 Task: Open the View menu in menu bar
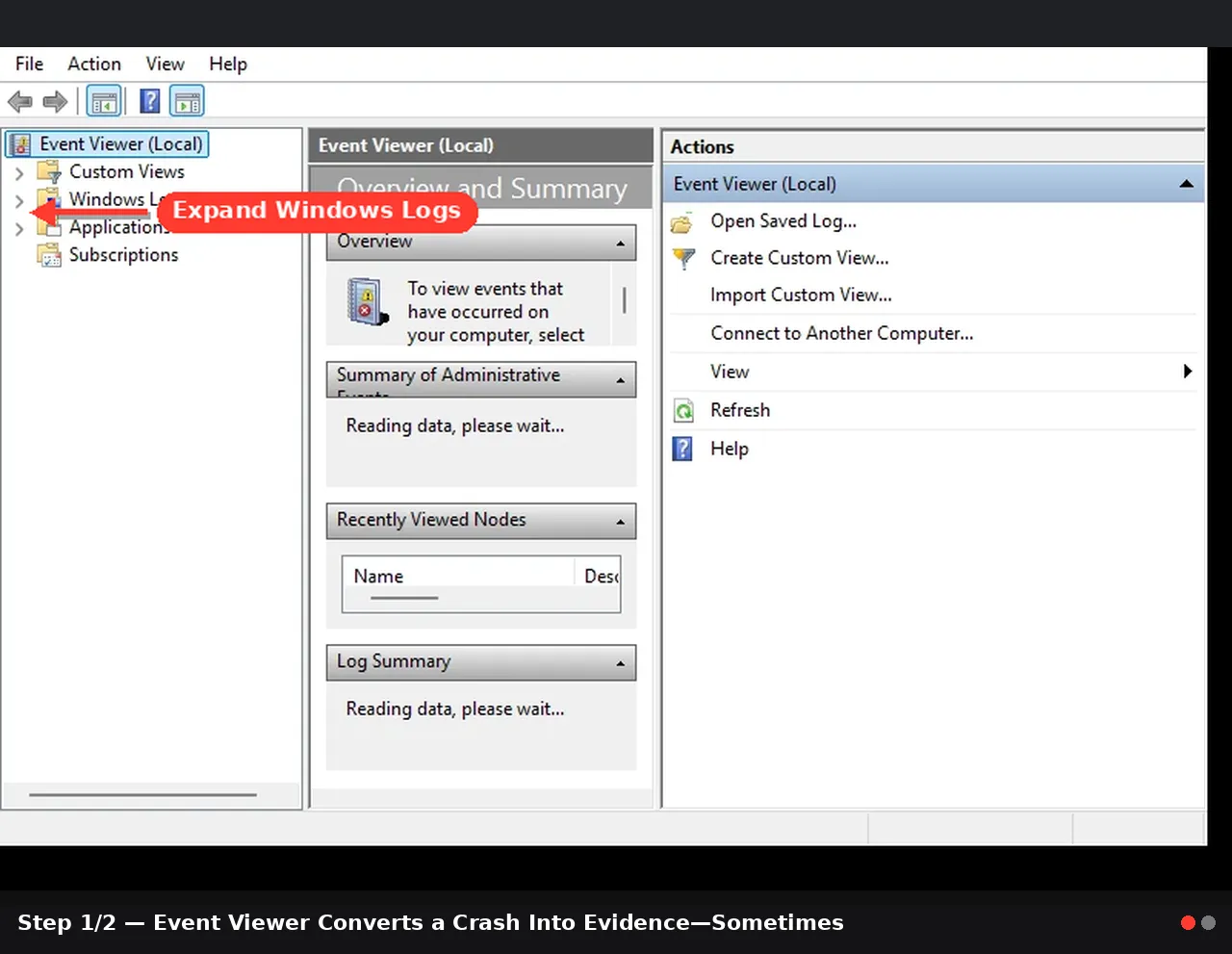(x=165, y=64)
